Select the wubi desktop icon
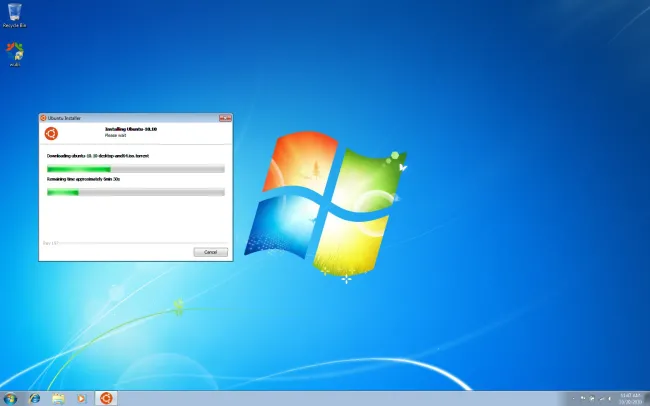Viewport: 650px width, 406px height. click(15, 54)
